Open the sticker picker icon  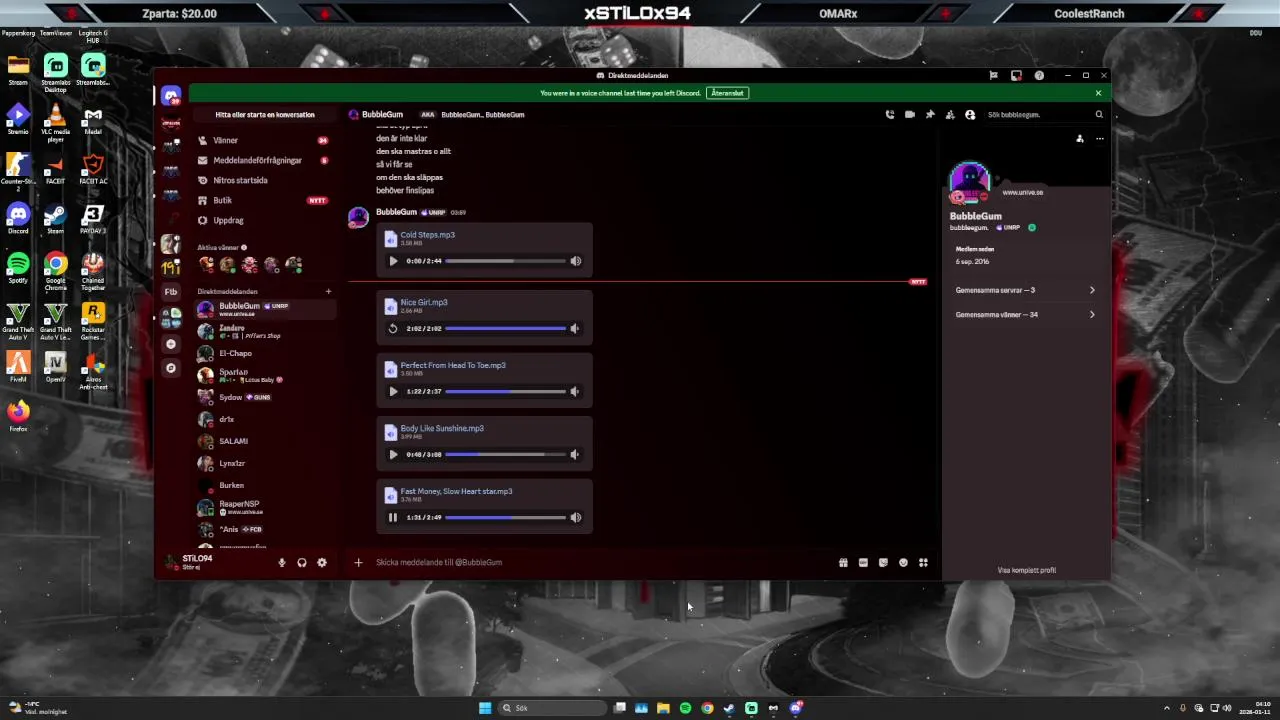[x=883, y=563]
